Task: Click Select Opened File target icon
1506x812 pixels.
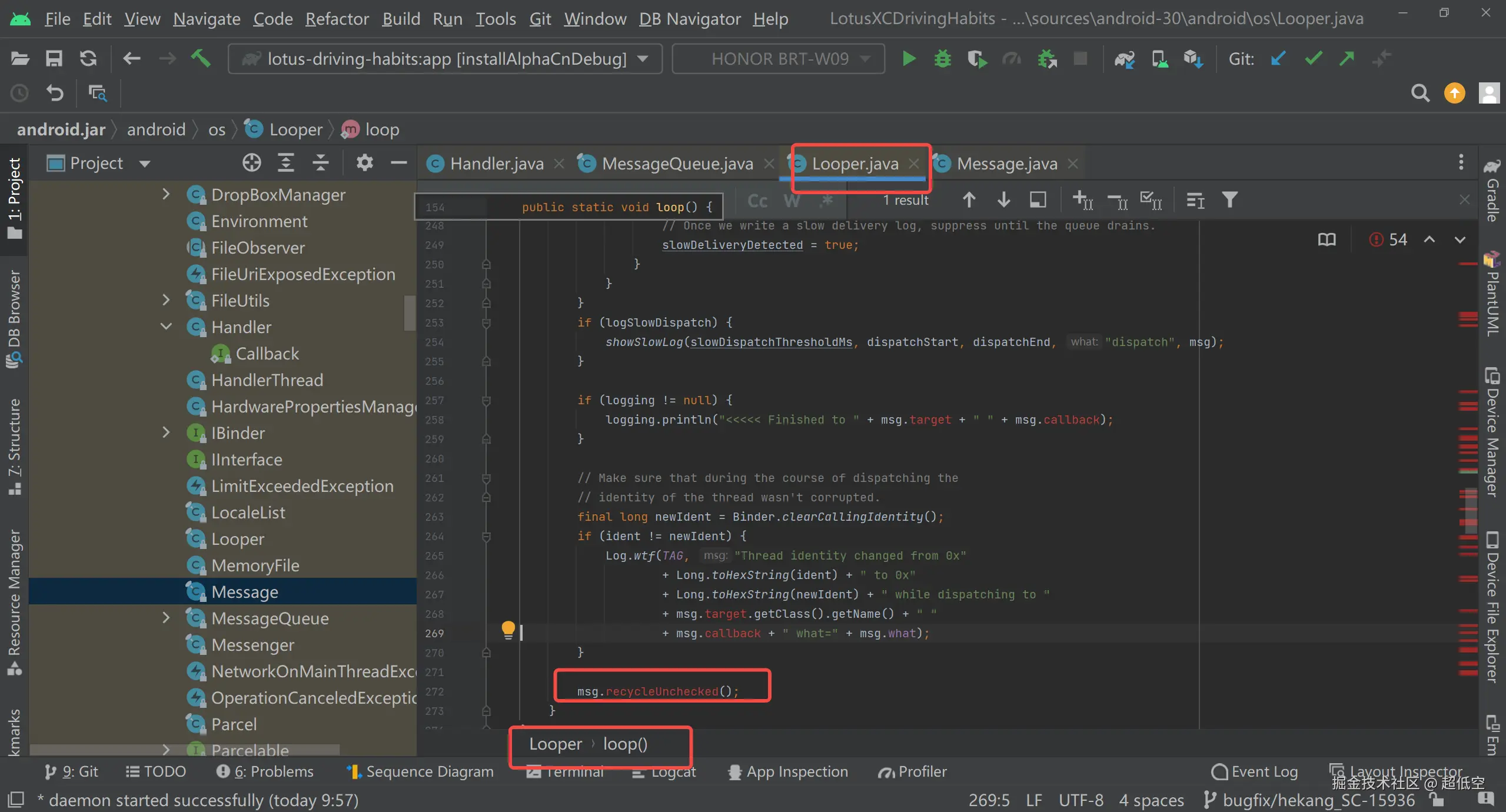Action: click(x=251, y=163)
